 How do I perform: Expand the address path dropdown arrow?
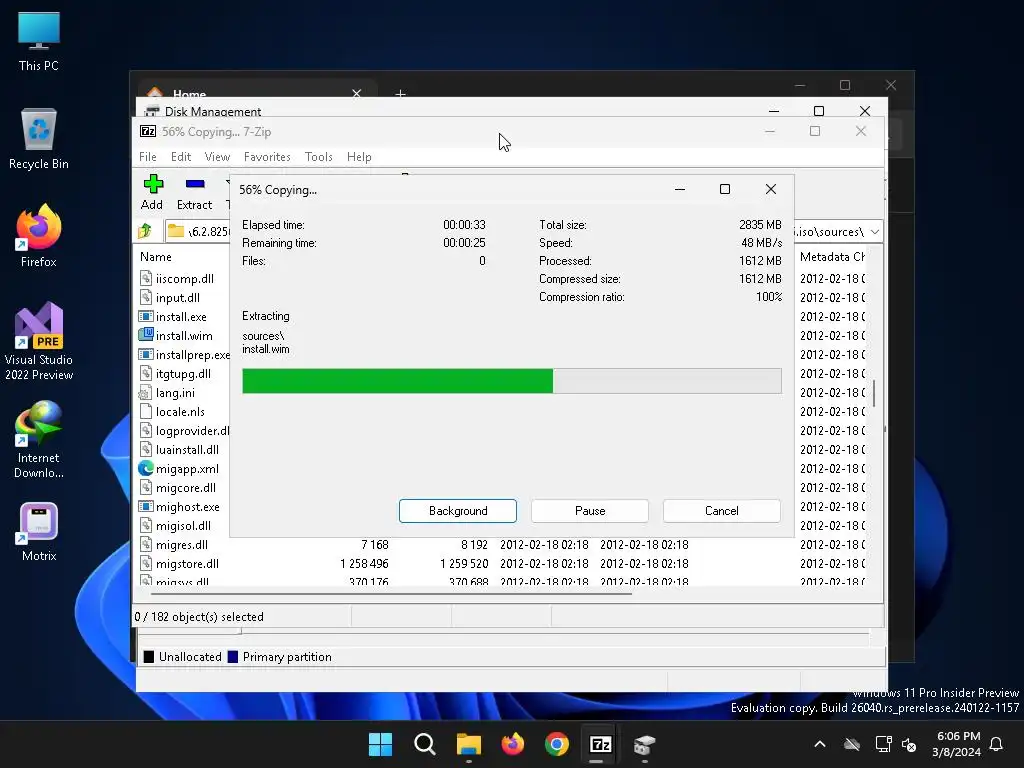874,231
